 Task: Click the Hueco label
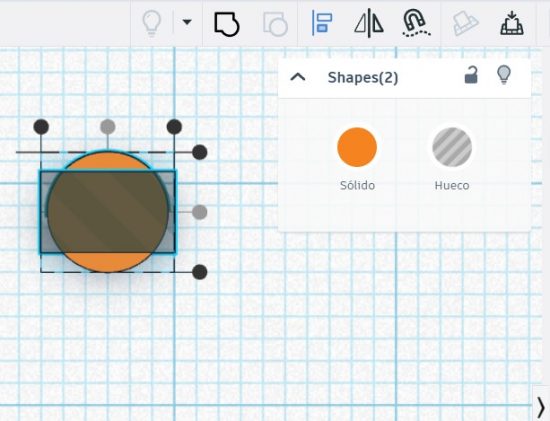pyautogui.click(x=452, y=185)
